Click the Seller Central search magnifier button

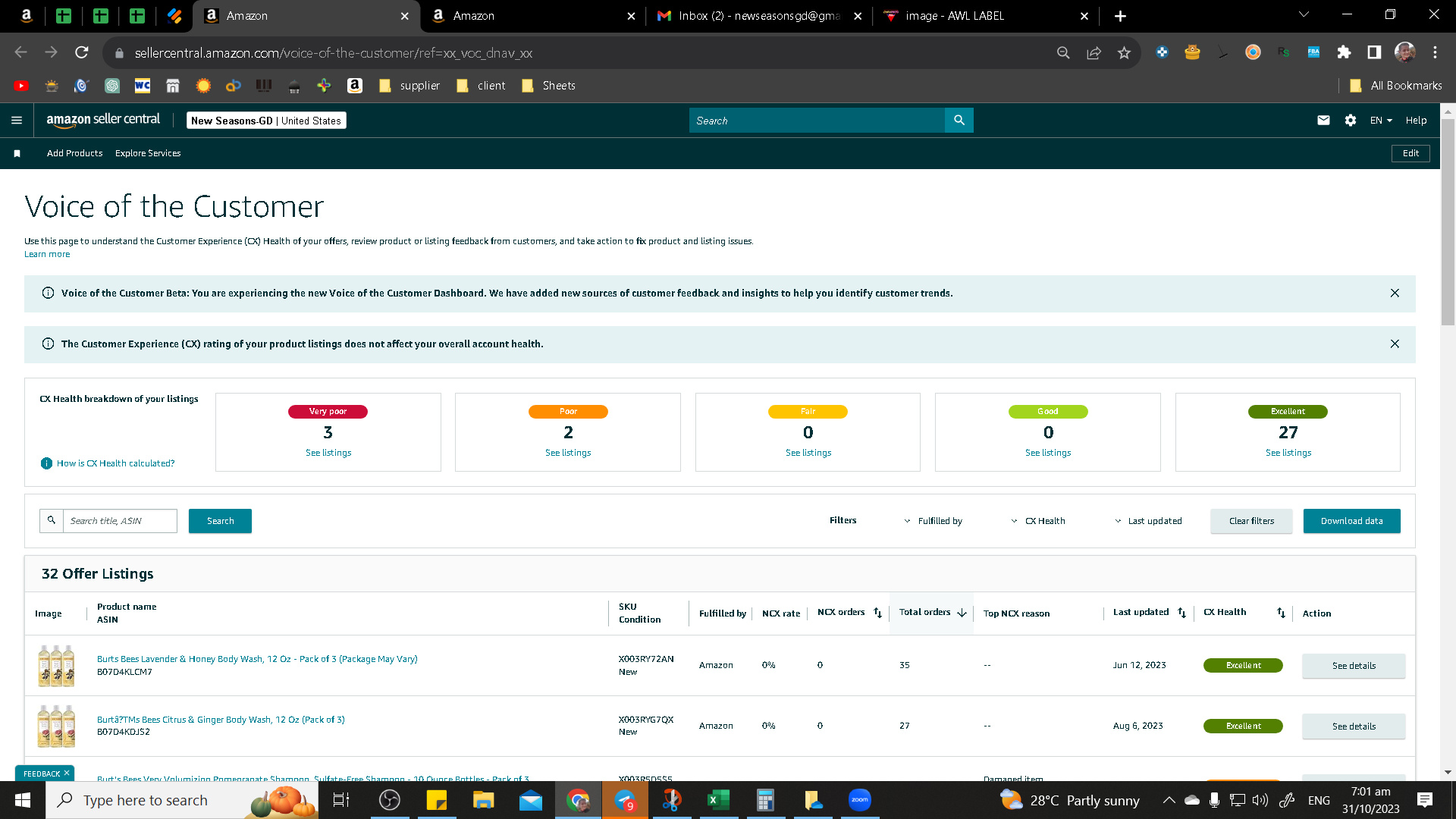959,121
